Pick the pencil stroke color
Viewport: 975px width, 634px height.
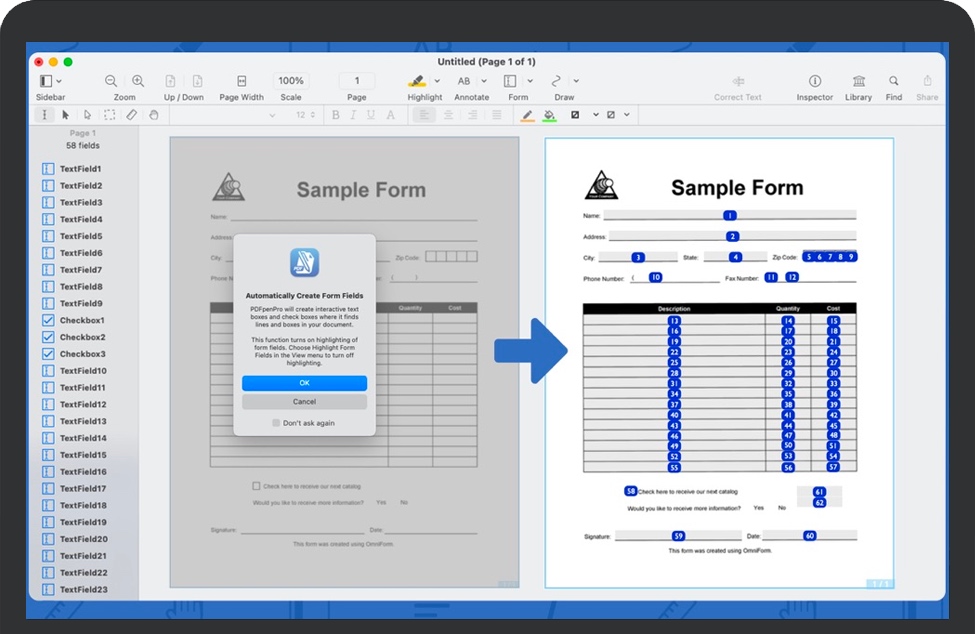click(x=527, y=116)
